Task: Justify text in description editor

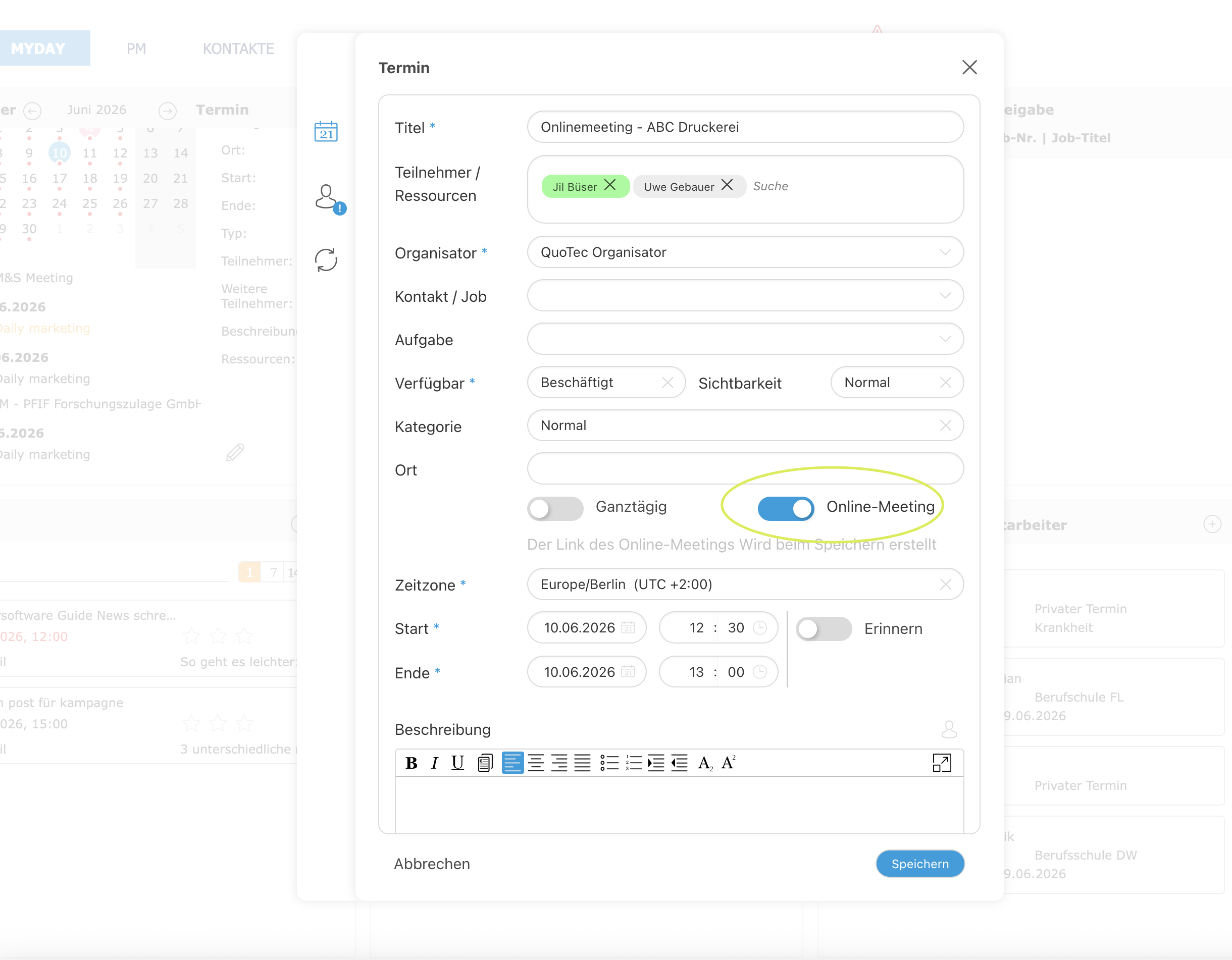Action: coord(582,763)
